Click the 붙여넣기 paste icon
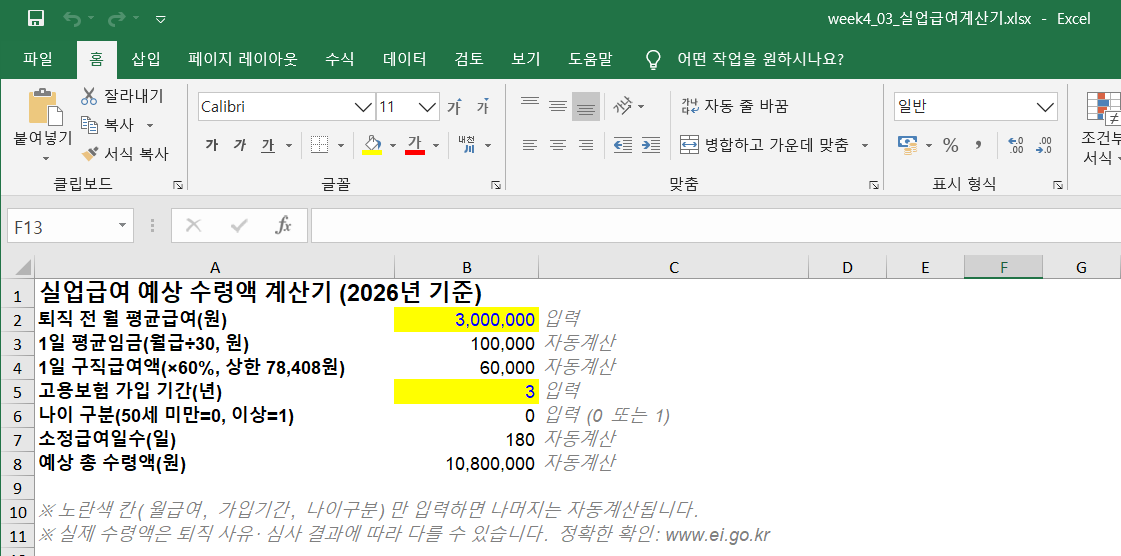Screen dimensions: 1121x556 45,107
